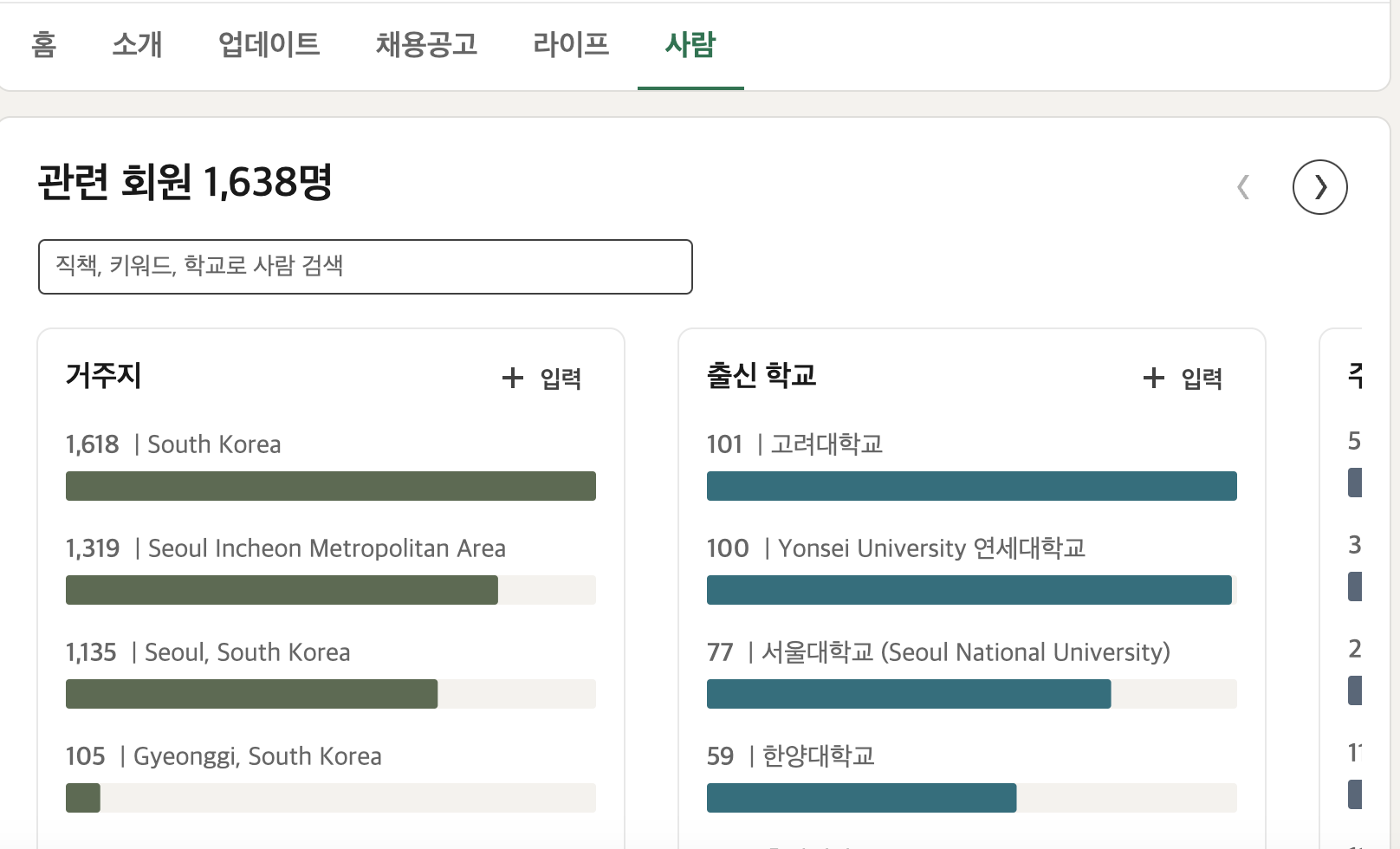The width and height of the screenshot is (1400, 849).
Task: Click the '77 | 서울대학교' label
Action: pyautogui.click(x=938, y=652)
